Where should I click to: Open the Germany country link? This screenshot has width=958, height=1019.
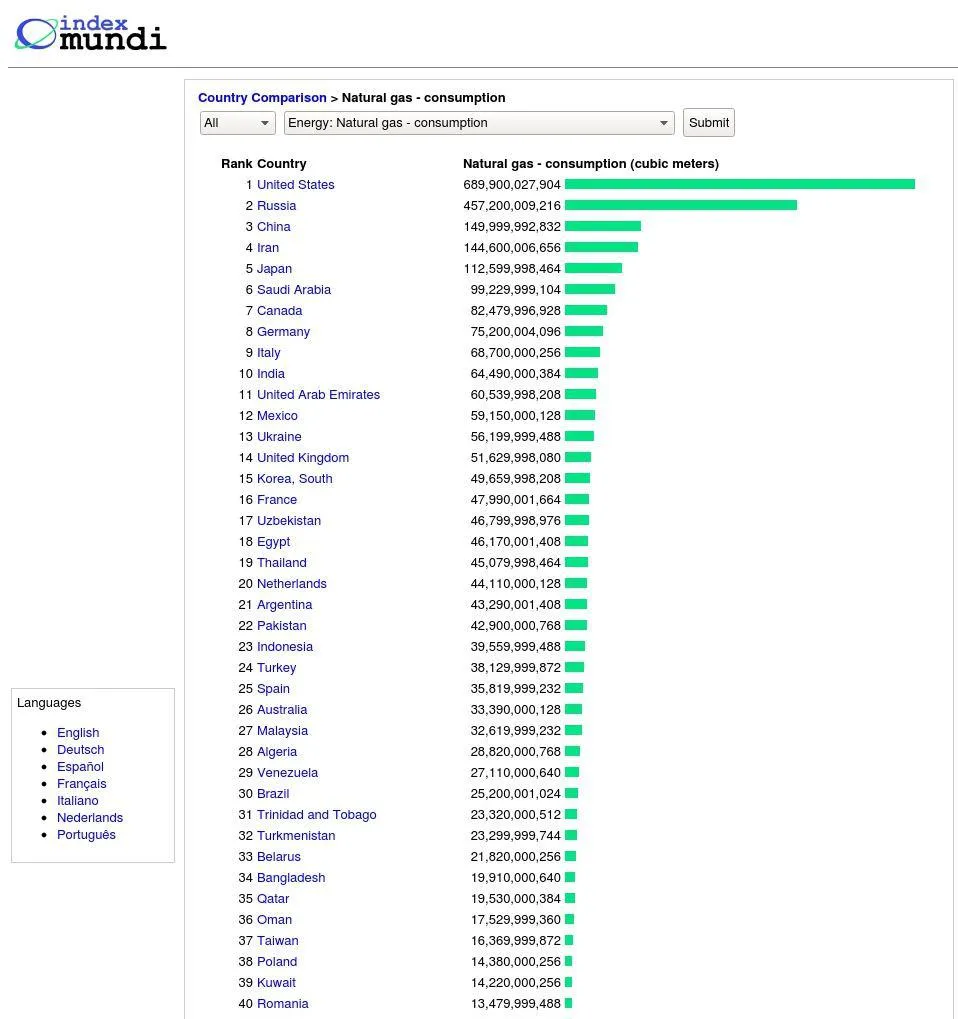pyautogui.click(x=283, y=331)
